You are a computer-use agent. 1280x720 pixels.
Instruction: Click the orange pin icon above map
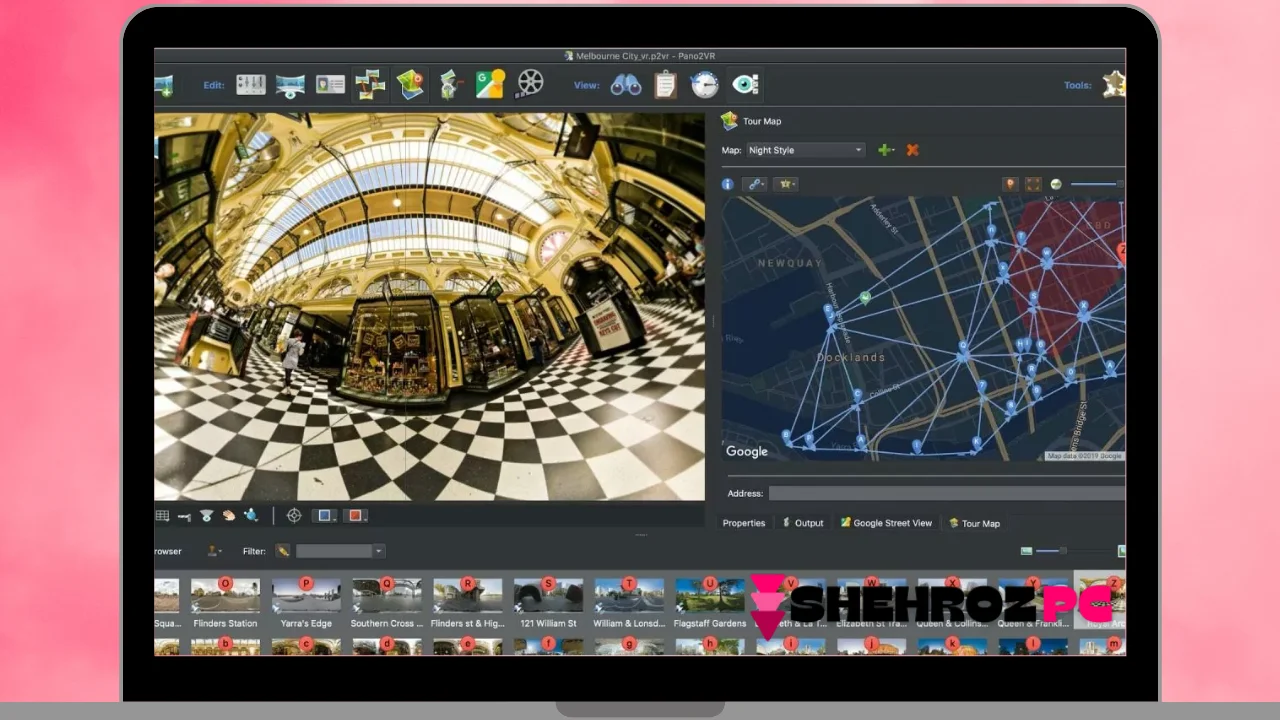(x=1010, y=184)
